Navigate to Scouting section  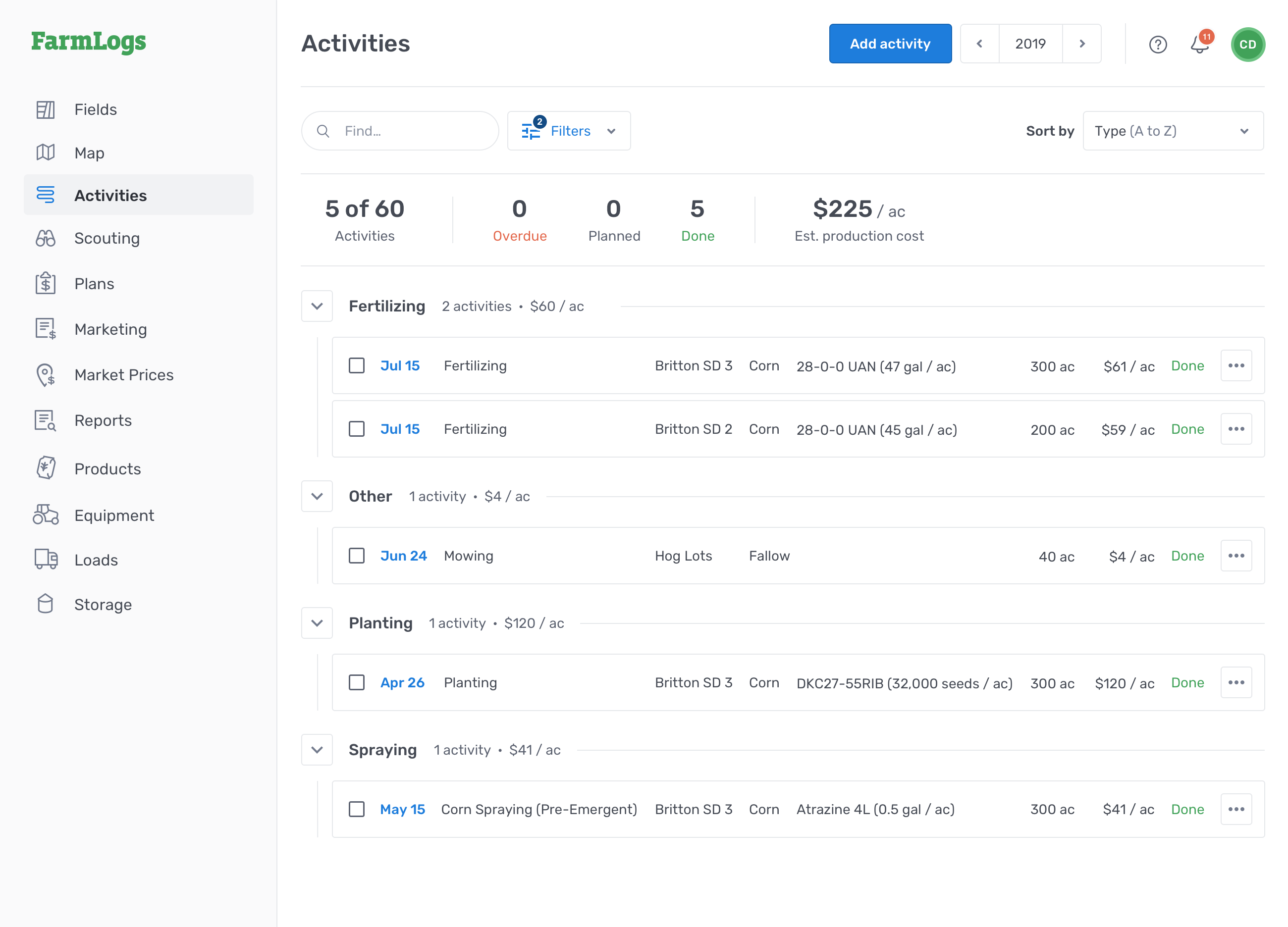click(x=139, y=238)
